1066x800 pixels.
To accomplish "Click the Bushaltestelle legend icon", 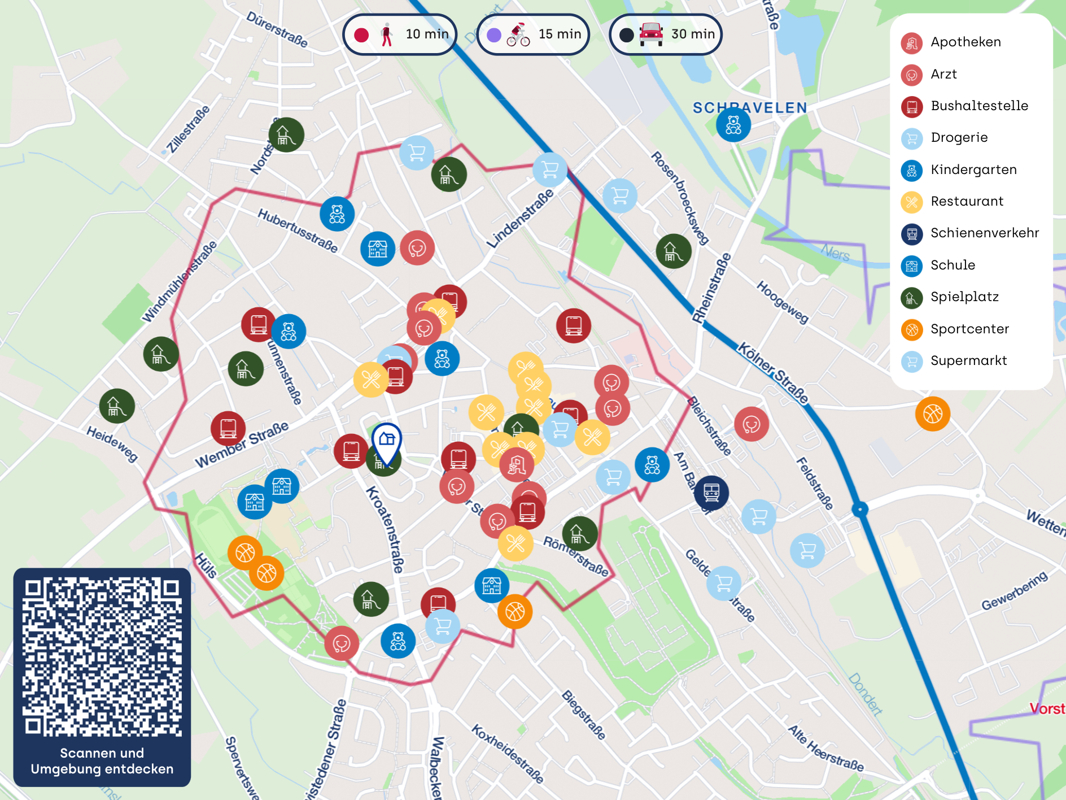I will point(911,106).
